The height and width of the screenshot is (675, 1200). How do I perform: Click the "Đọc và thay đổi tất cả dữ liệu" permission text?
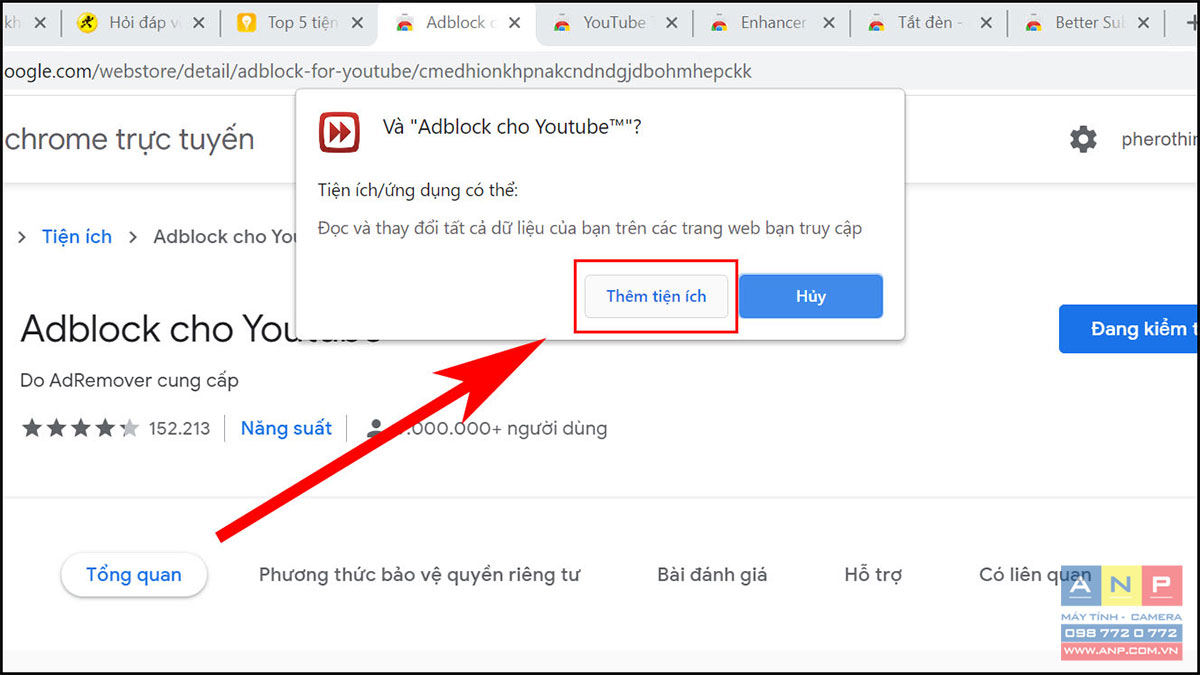[x=590, y=228]
